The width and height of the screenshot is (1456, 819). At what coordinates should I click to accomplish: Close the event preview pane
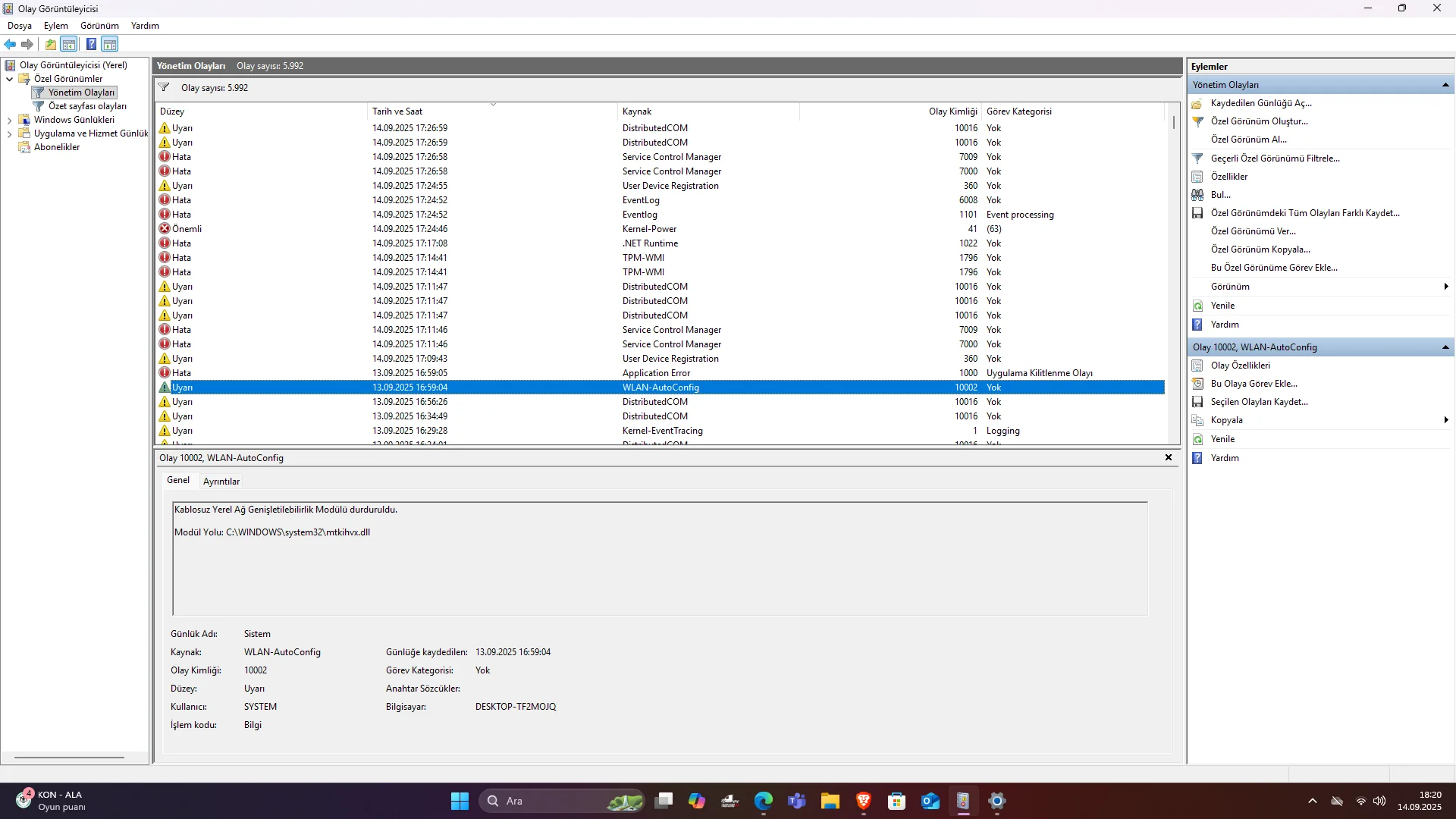point(1168,457)
